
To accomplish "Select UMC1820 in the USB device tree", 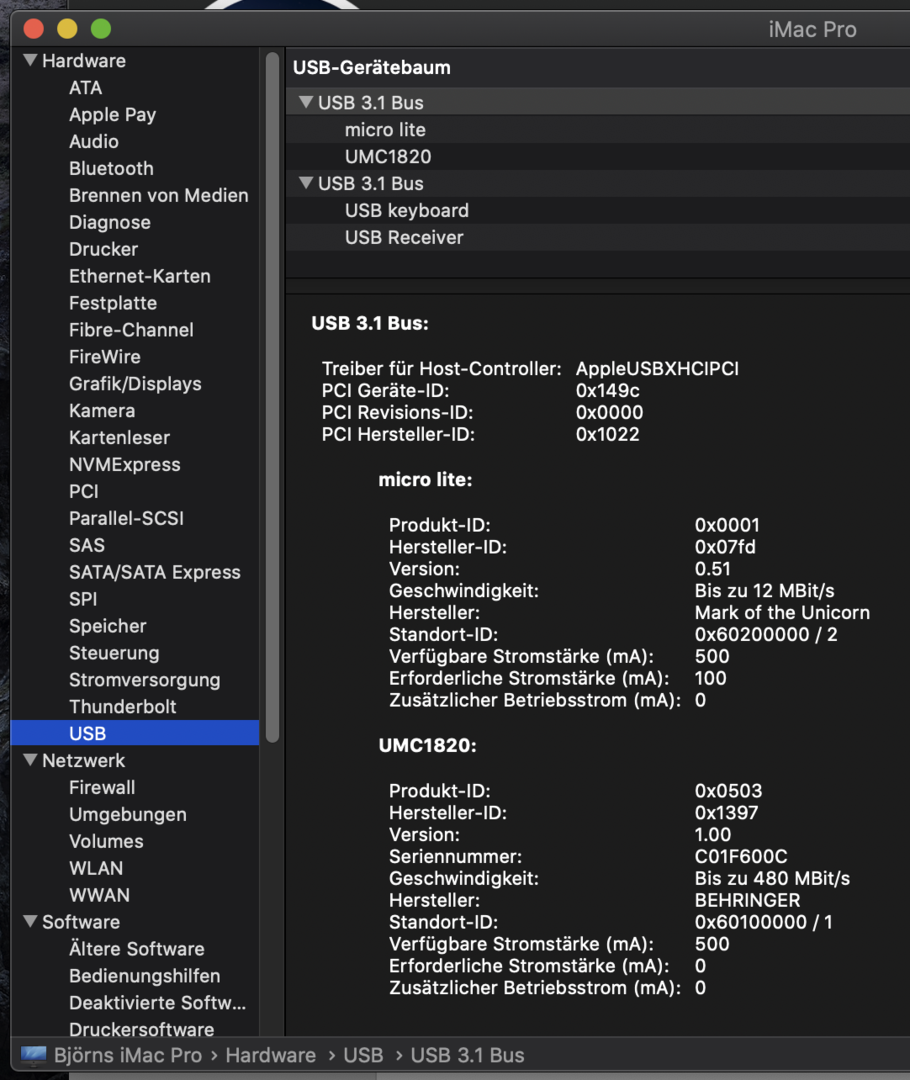I will pos(388,157).
